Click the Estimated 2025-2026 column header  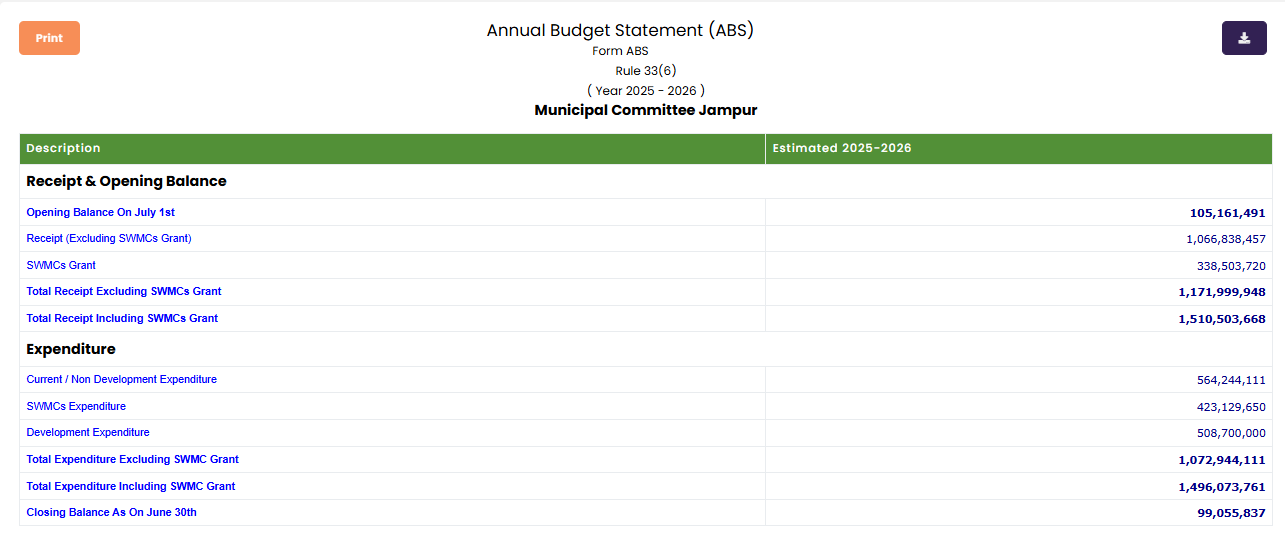[841, 148]
